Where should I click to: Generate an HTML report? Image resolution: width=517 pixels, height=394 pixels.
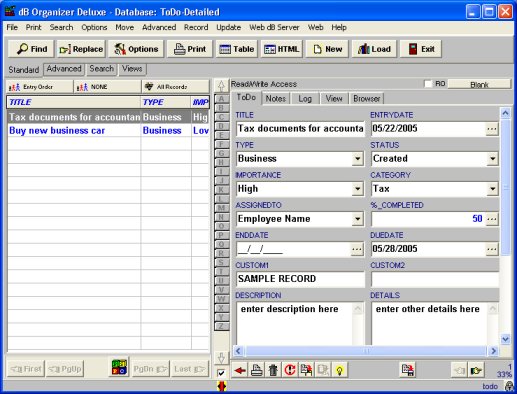click(282, 49)
